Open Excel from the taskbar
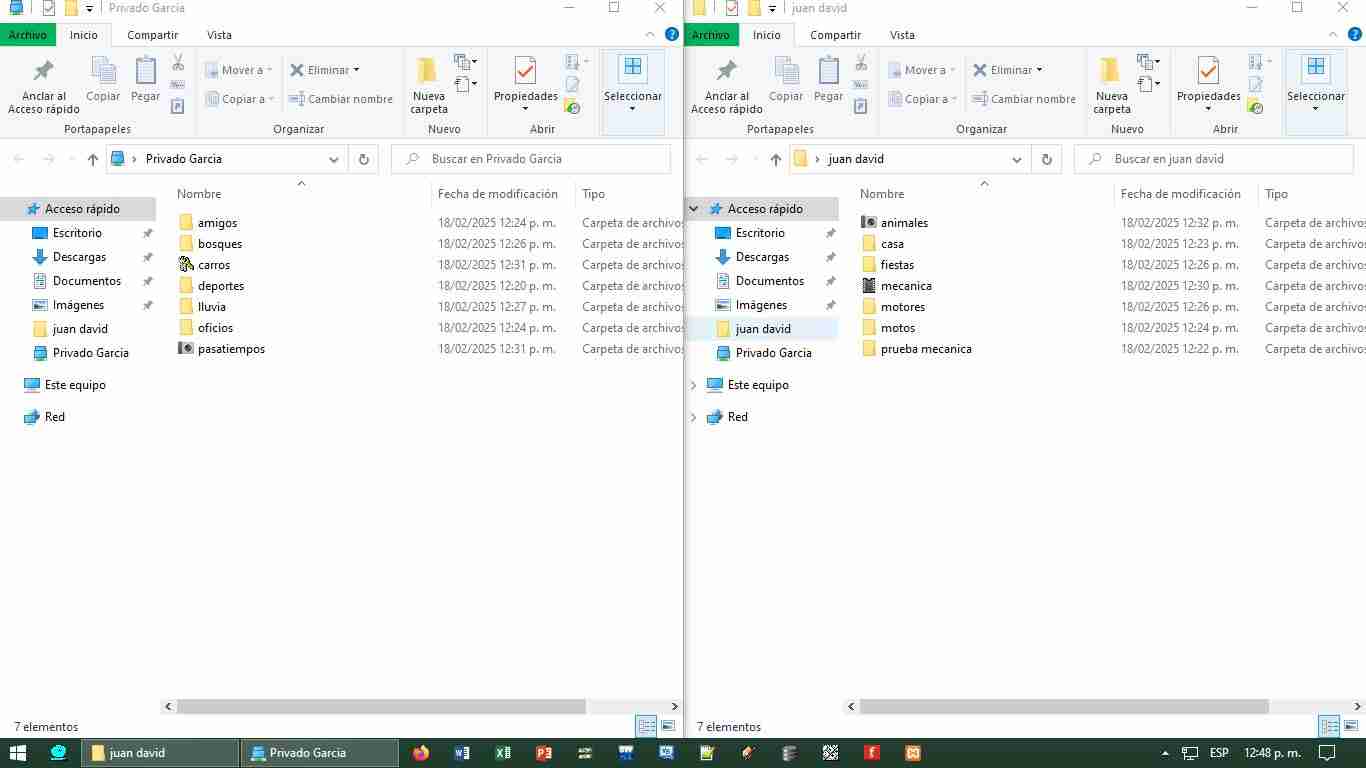The image size is (1366, 768). 503,753
